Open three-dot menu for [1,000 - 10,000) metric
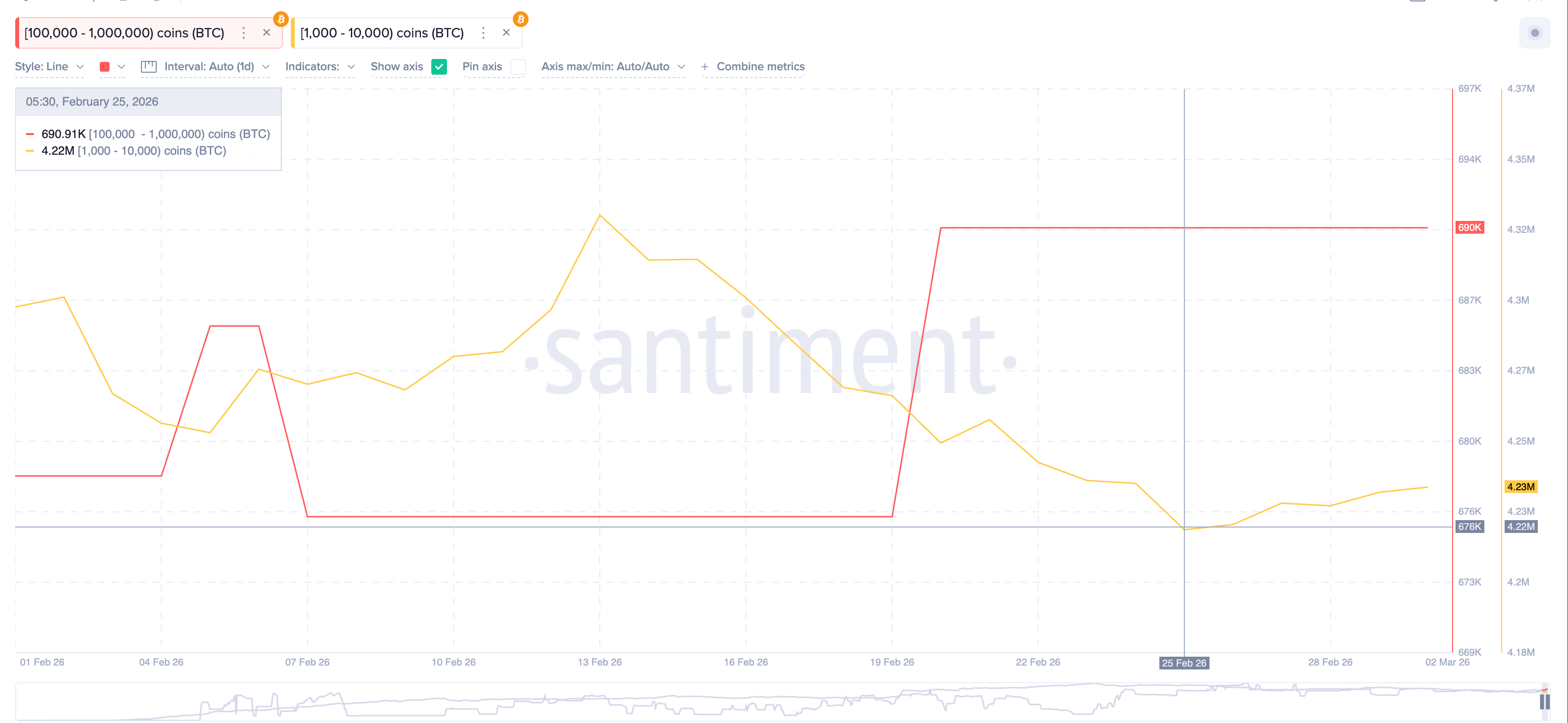This screenshot has height=723, width=1568. [x=483, y=33]
